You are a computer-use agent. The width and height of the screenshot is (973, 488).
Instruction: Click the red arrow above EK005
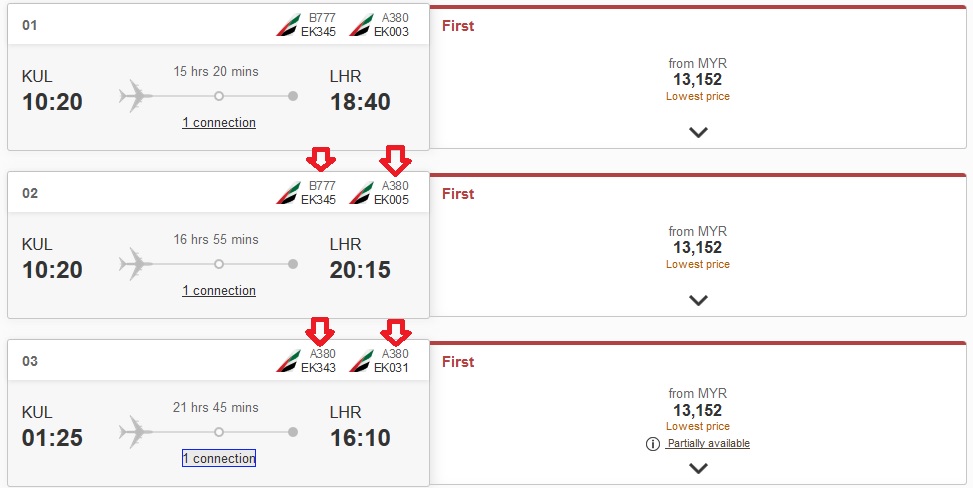coord(397,159)
